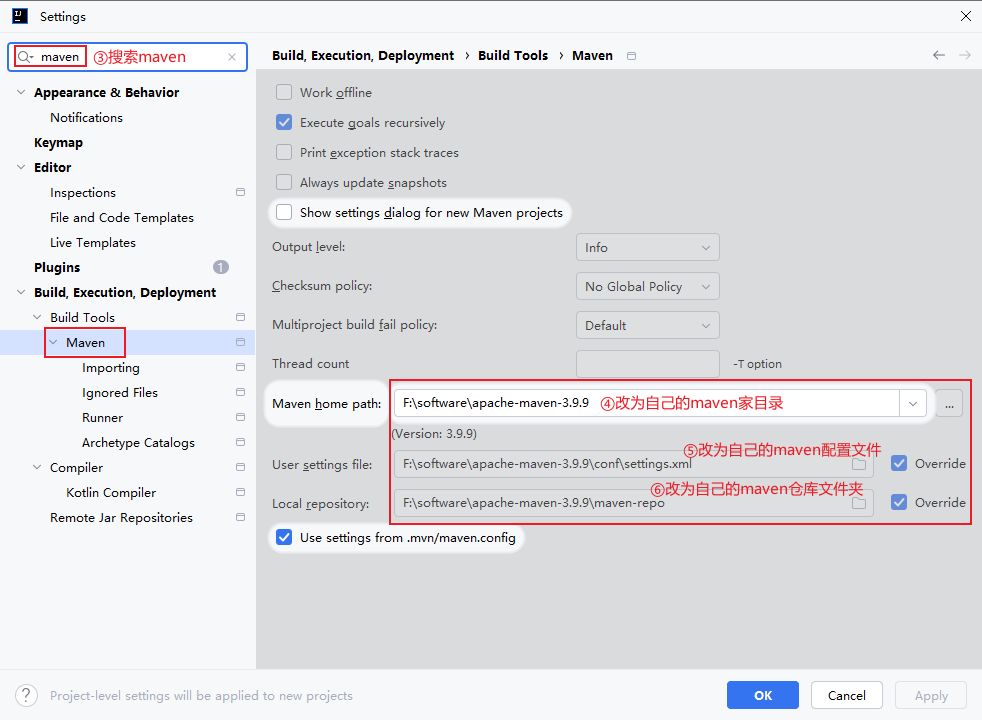Open help with the question mark icon
The height and width of the screenshot is (720, 982).
(26, 696)
